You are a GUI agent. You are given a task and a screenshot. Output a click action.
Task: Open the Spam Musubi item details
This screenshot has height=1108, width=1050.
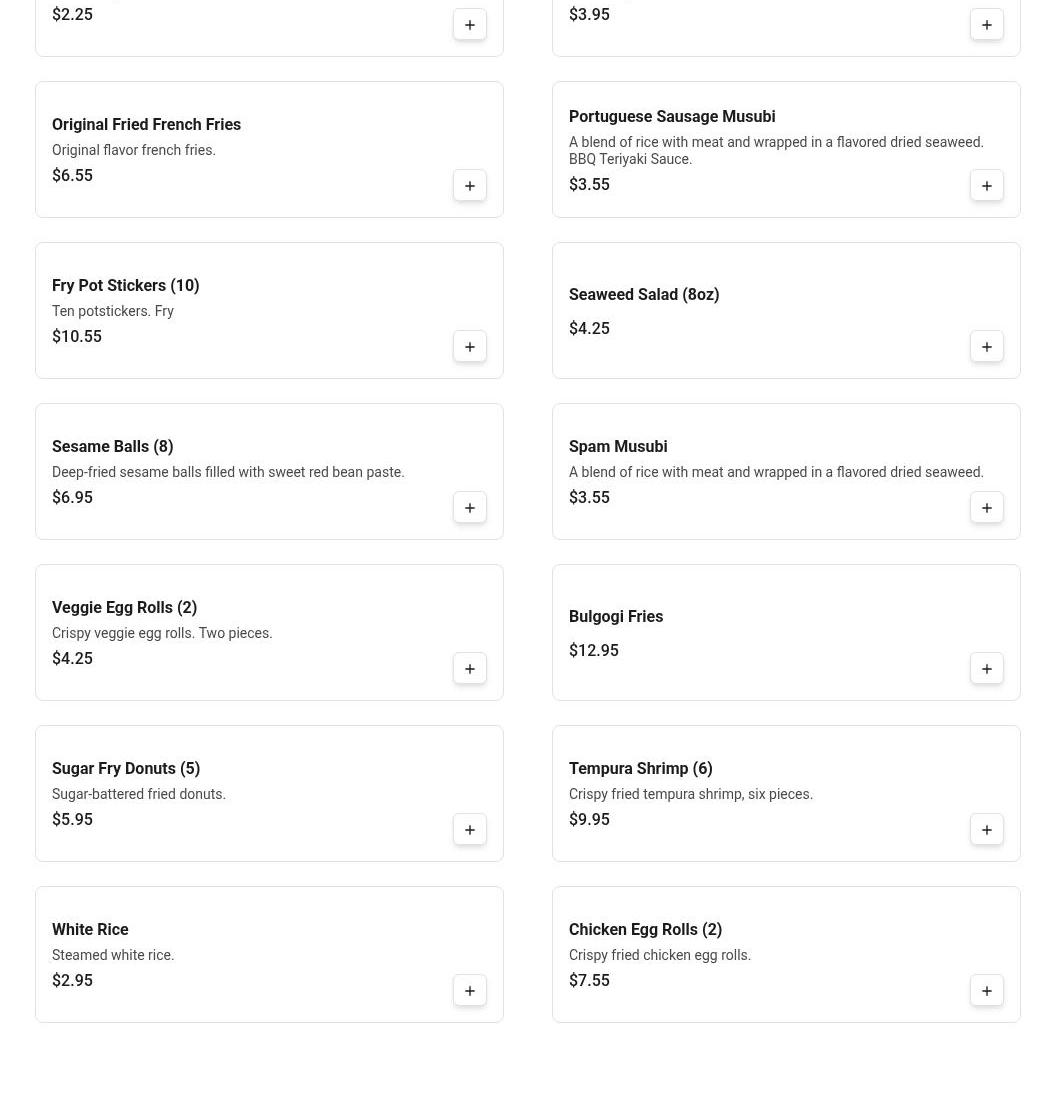786,471
